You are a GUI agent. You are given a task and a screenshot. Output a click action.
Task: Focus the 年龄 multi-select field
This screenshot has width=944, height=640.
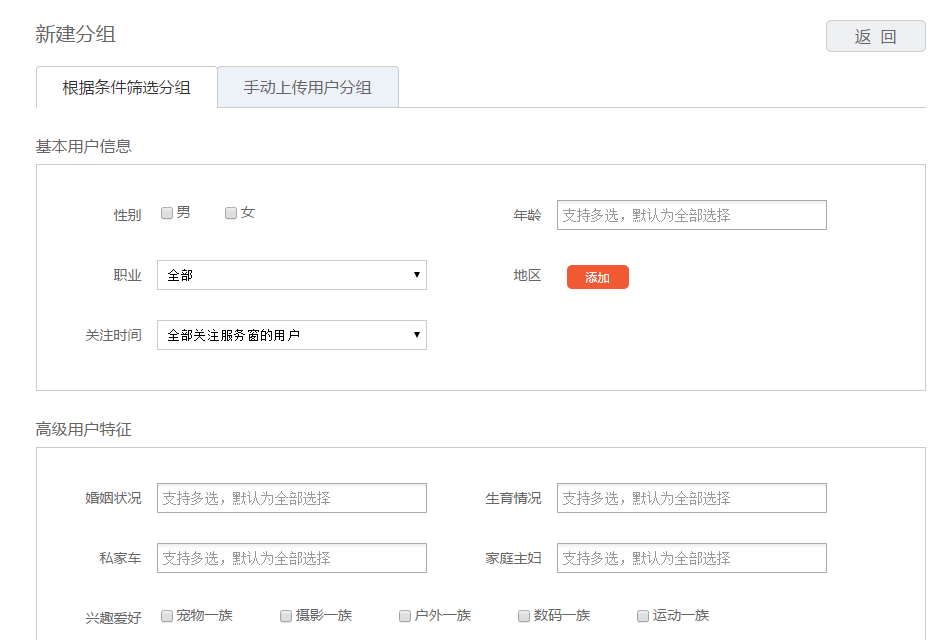point(692,215)
